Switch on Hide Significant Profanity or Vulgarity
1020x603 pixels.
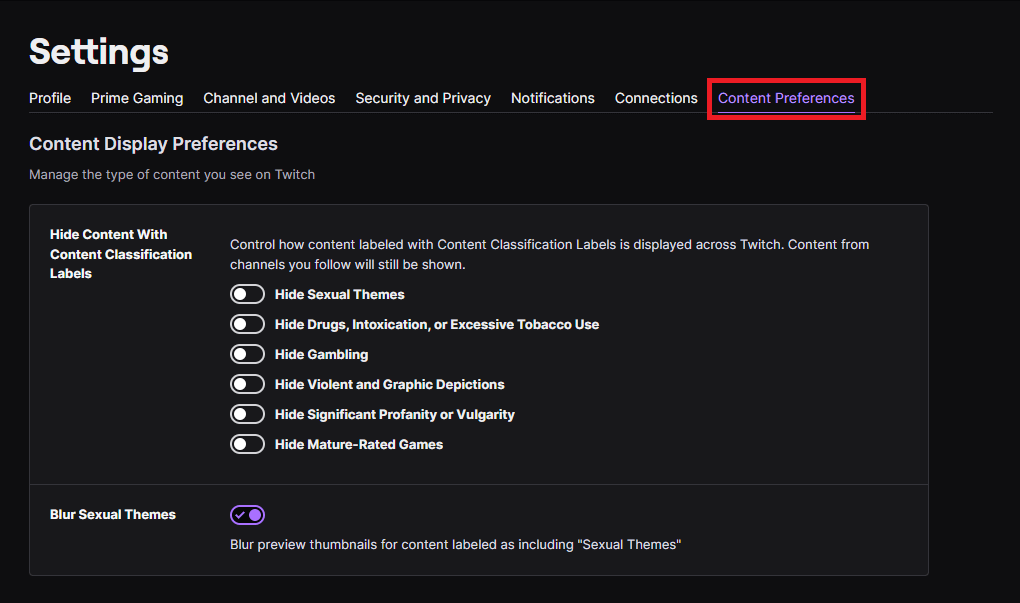(247, 414)
